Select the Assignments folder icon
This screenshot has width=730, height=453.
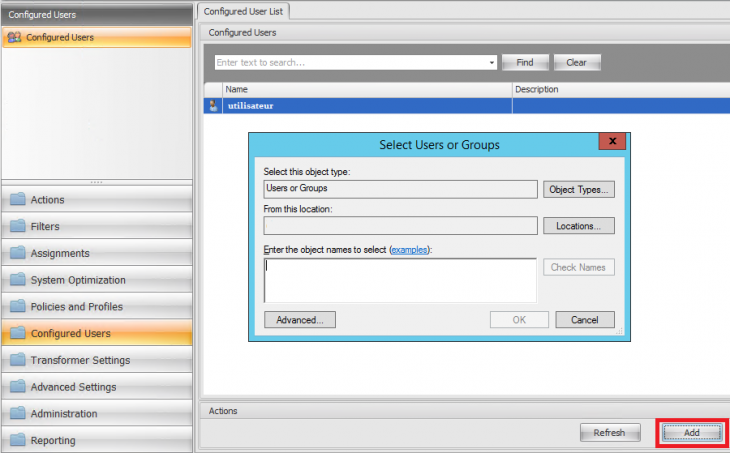click(18, 254)
